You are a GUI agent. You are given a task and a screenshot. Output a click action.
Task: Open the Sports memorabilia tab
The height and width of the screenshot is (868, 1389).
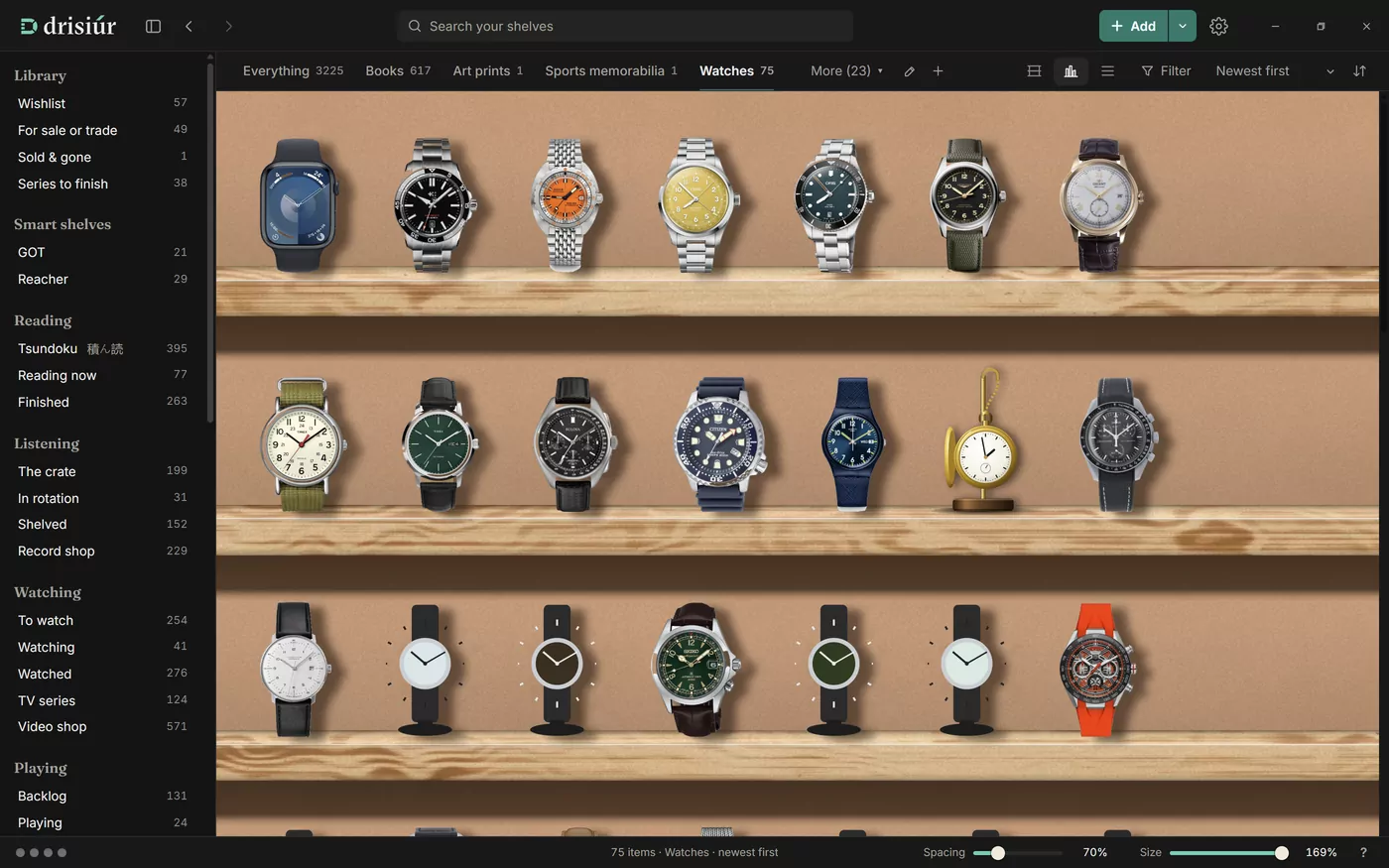point(611,71)
